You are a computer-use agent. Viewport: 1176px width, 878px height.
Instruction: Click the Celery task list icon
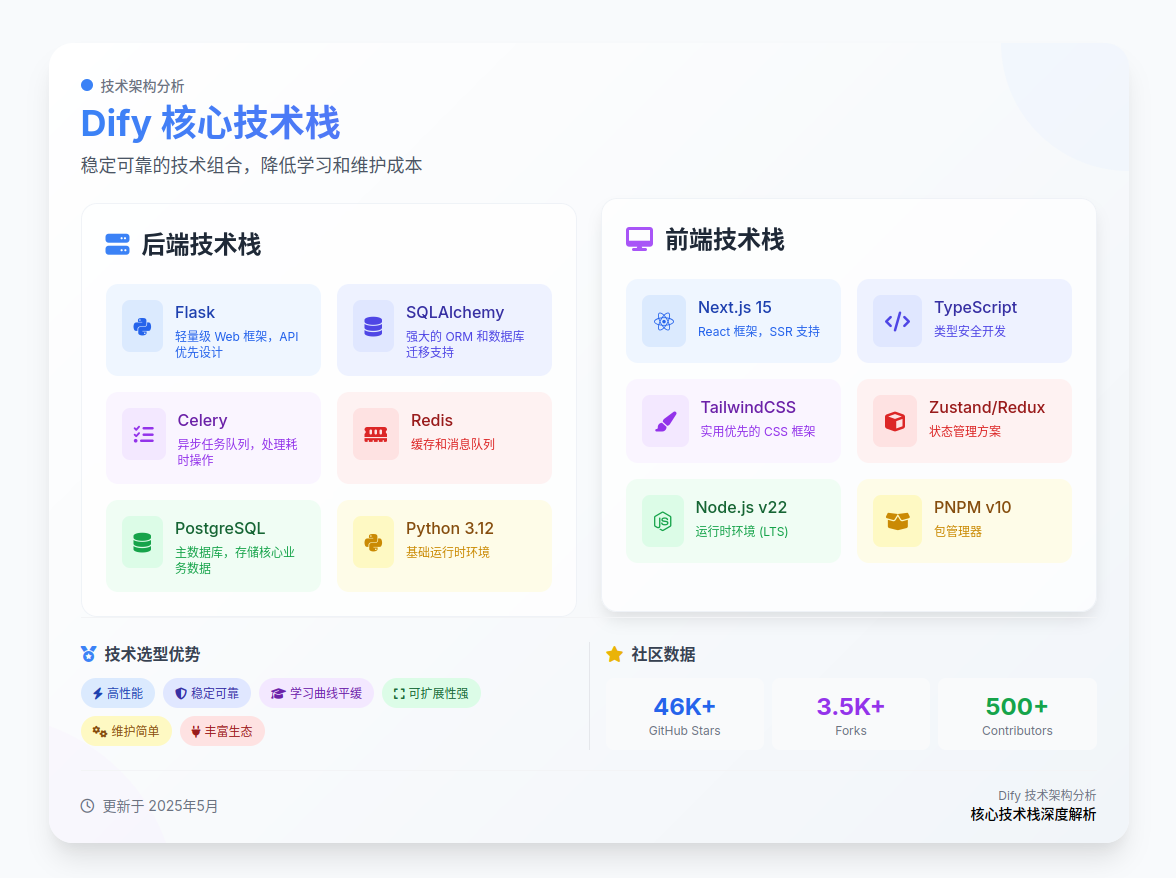tap(144, 434)
